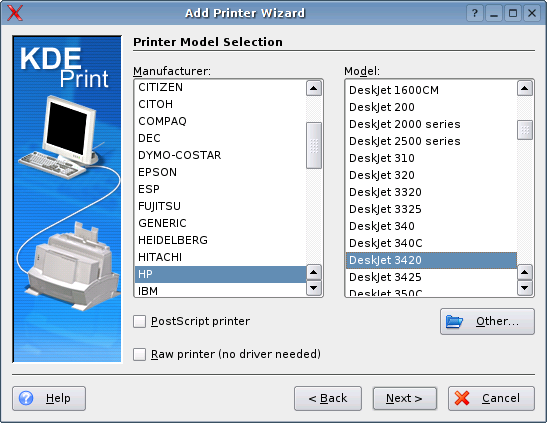Select IBM manufacturer
Image resolution: width=547 pixels, height=423 pixels.
click(220, 290)
